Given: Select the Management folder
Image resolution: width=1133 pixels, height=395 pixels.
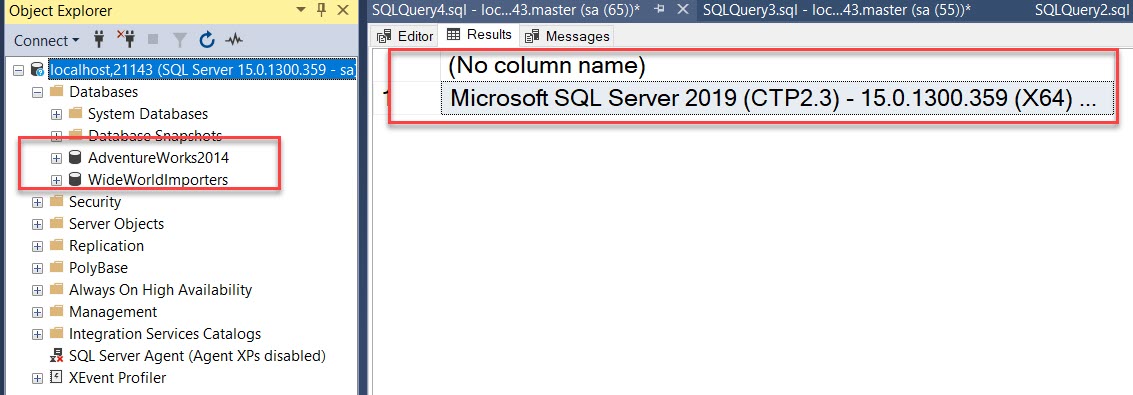Looking at the screenshot, I should [113, 312].
